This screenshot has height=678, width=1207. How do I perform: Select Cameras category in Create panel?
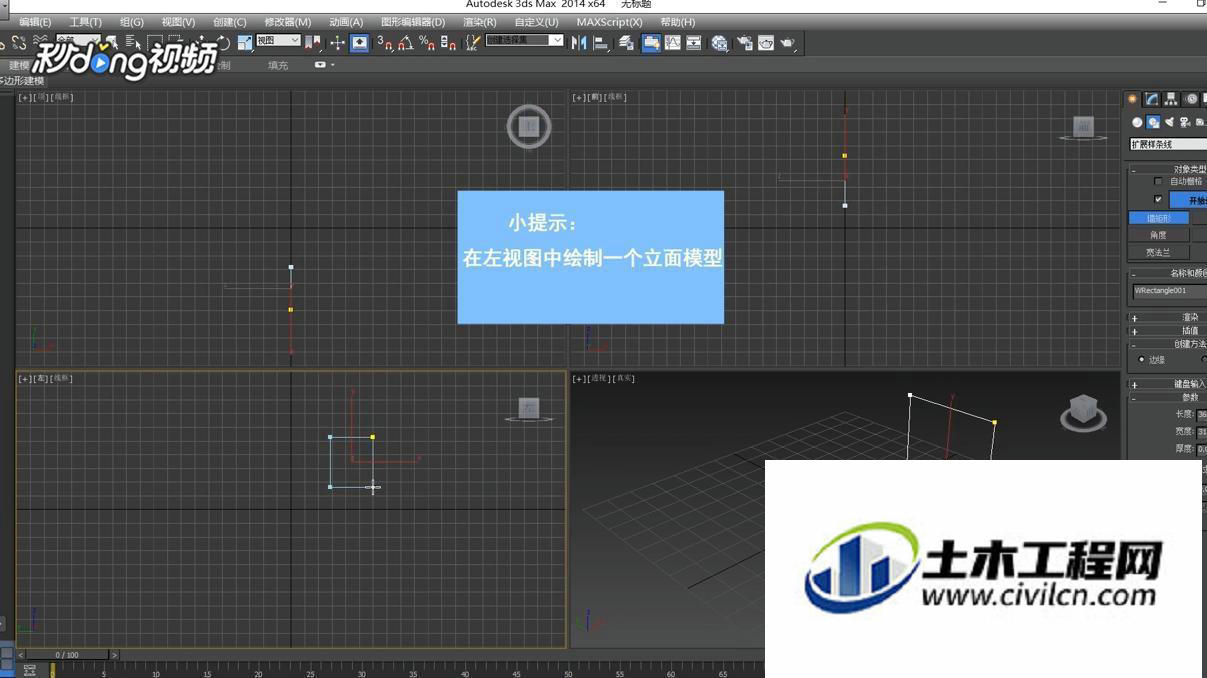(1184, 122)
